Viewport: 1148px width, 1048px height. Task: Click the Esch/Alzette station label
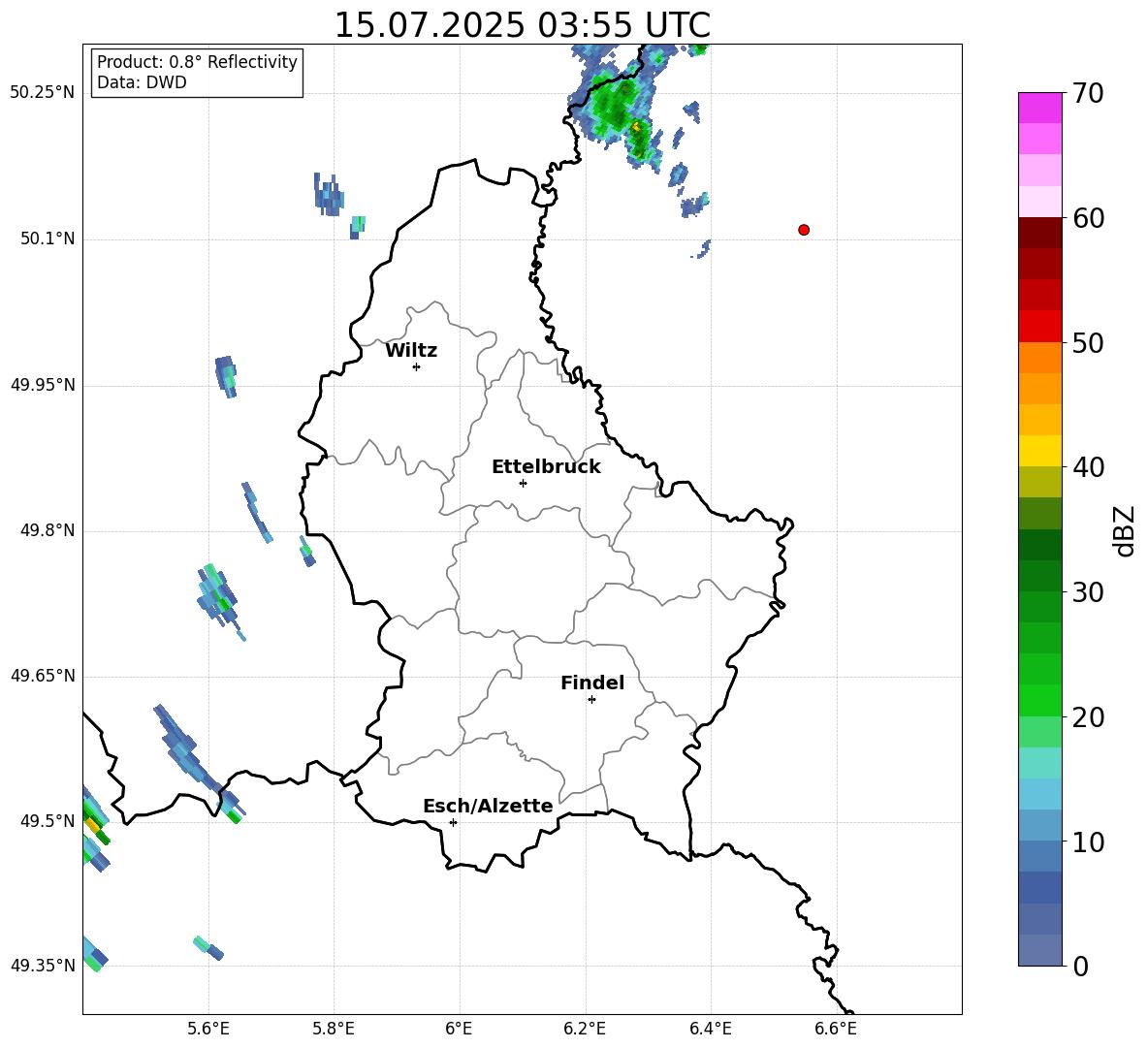click(488, 806)
